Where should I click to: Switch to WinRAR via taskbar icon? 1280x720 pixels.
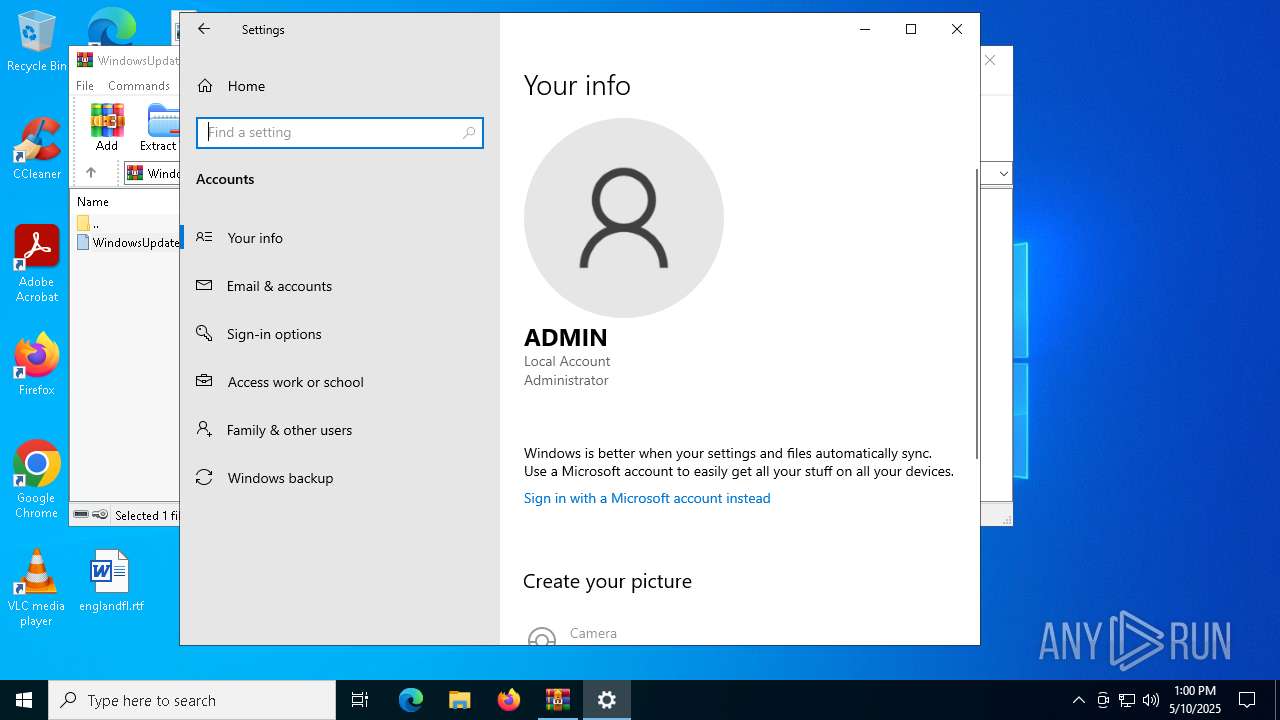point(557,700)
